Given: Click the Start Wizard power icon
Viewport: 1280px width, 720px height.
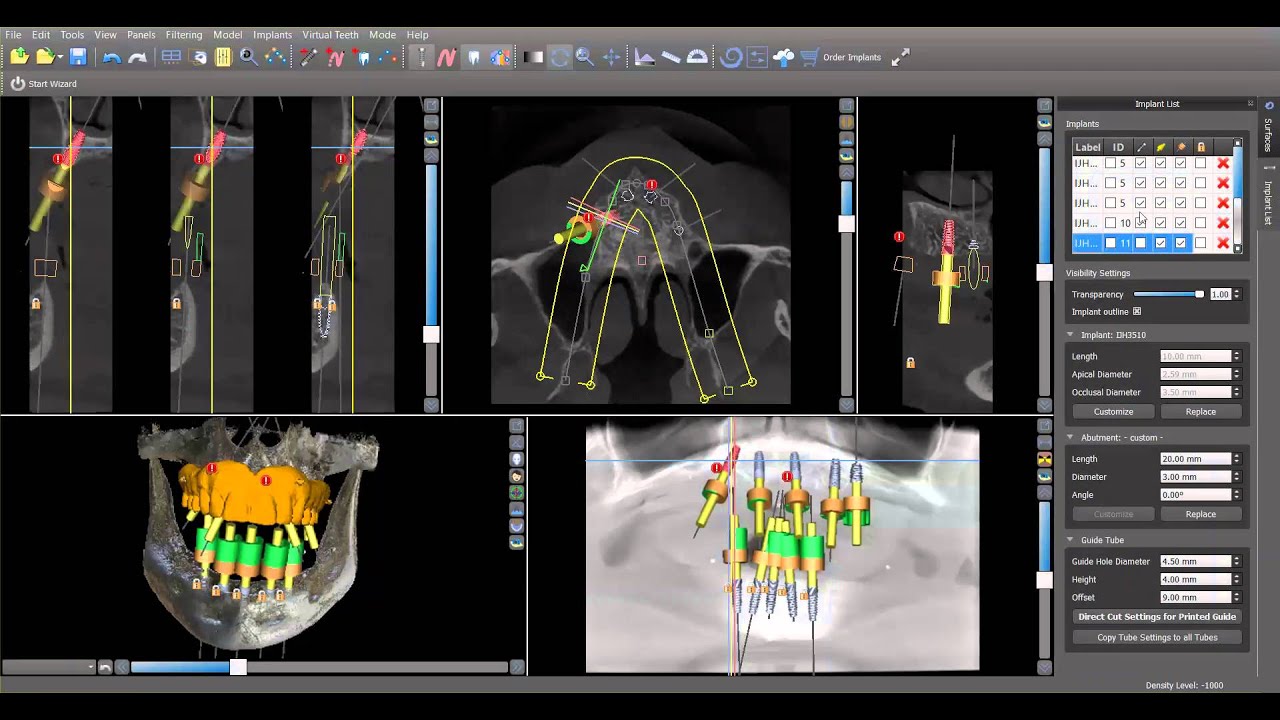Looking at the screenshot, I should (x=17, y=84).
